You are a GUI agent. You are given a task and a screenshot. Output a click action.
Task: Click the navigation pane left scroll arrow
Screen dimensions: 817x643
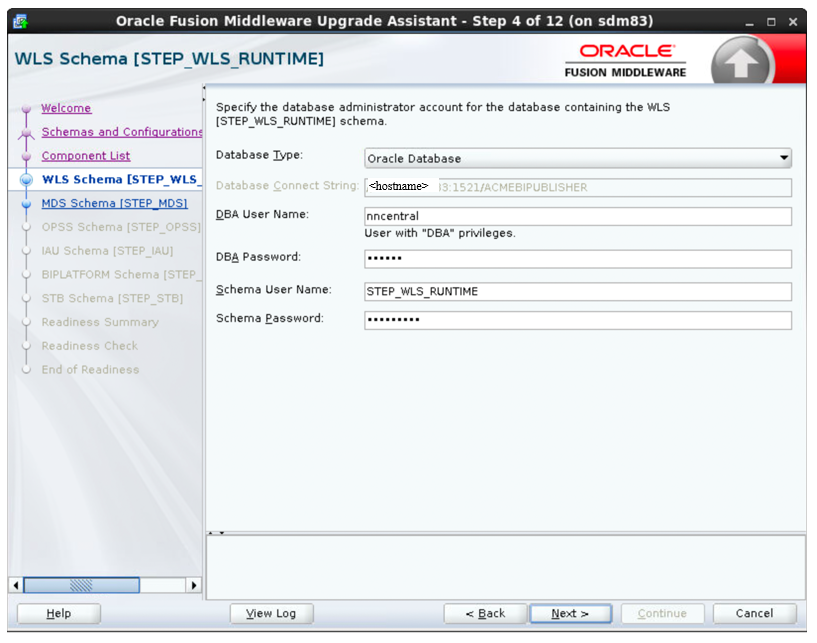(16, 585)
